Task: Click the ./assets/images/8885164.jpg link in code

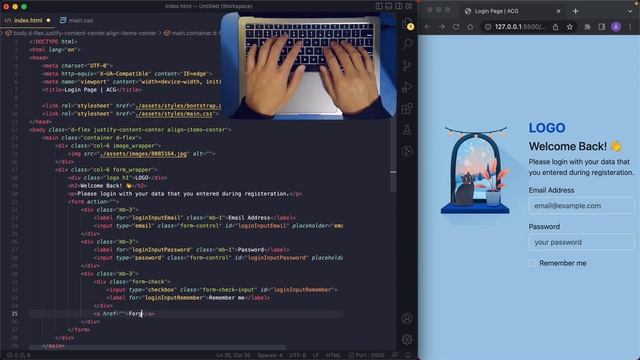Action: (143, 154)
